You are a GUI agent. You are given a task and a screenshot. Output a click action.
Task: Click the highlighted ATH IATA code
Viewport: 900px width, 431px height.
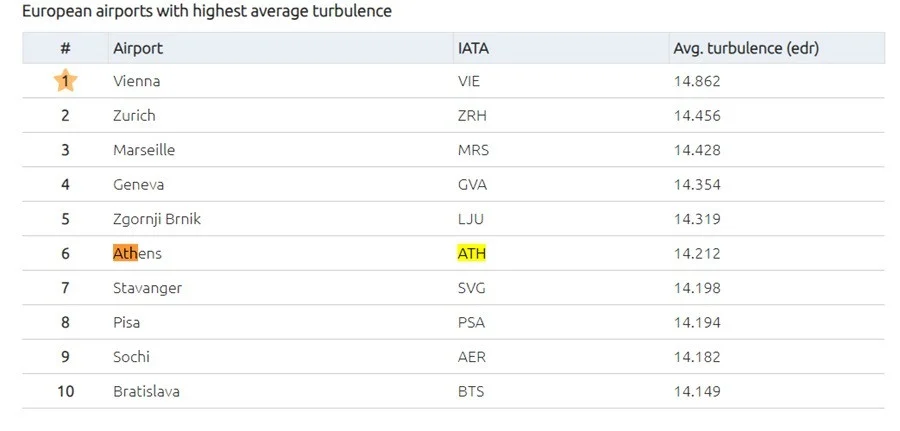(x=471, y=253)
